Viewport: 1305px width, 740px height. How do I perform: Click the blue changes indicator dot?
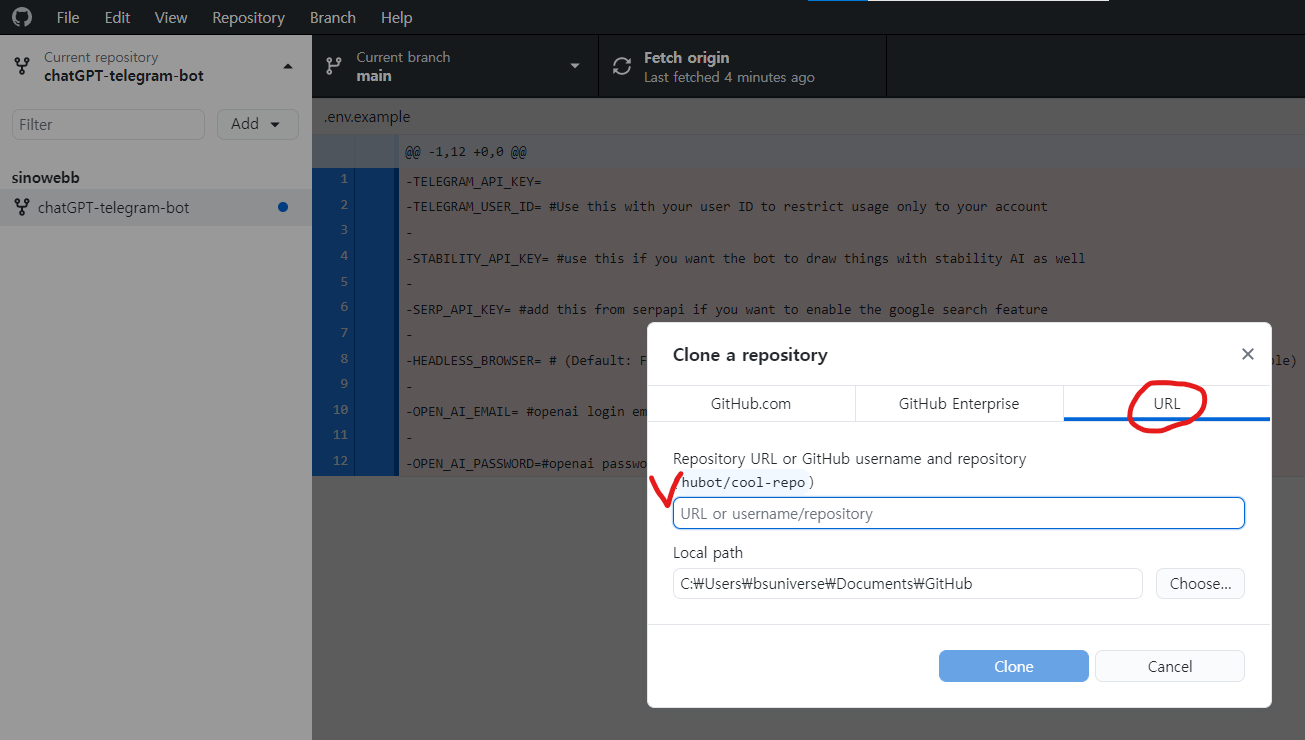283,207
